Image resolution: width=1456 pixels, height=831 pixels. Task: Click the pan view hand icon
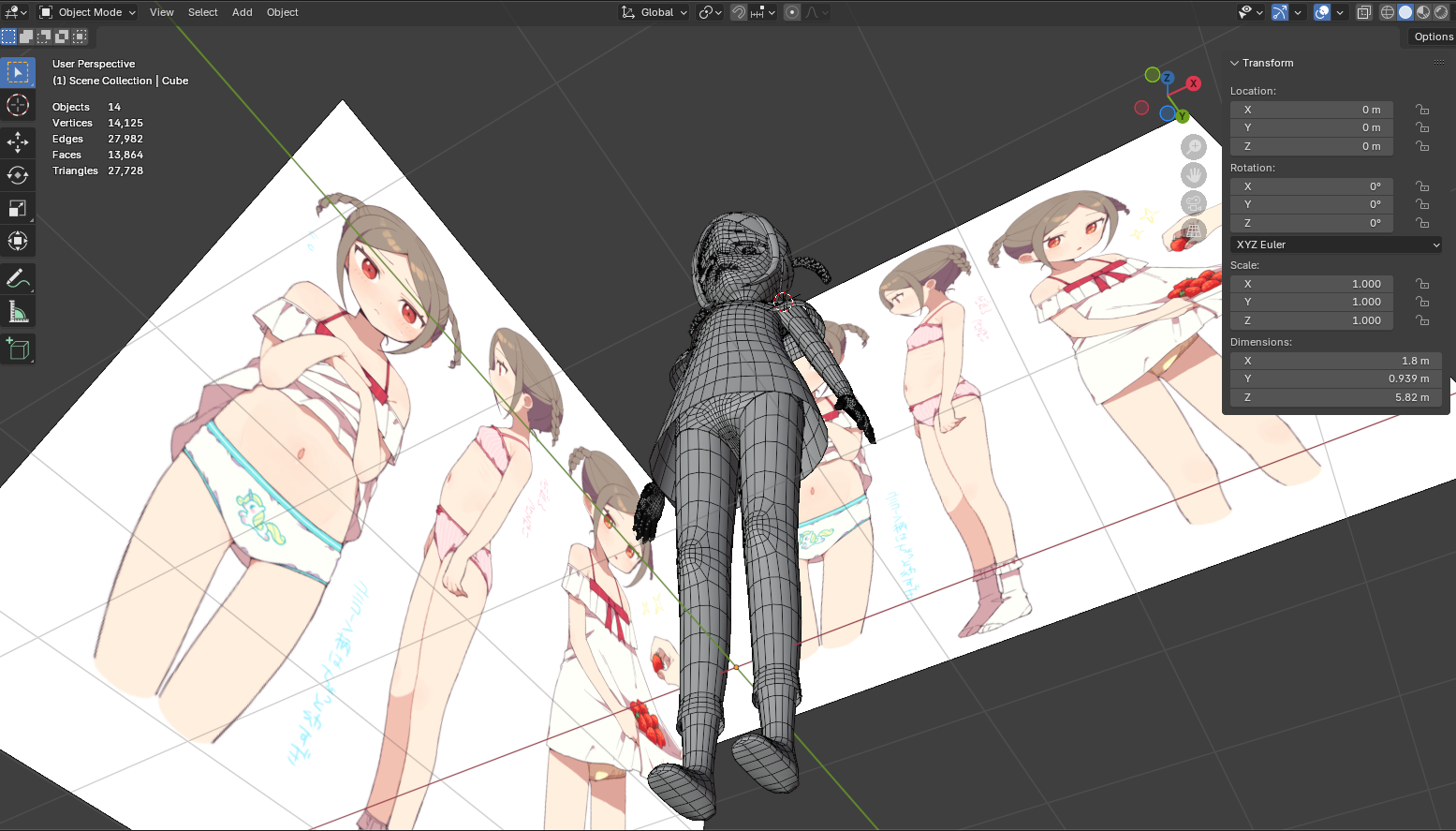(1194, 175)
